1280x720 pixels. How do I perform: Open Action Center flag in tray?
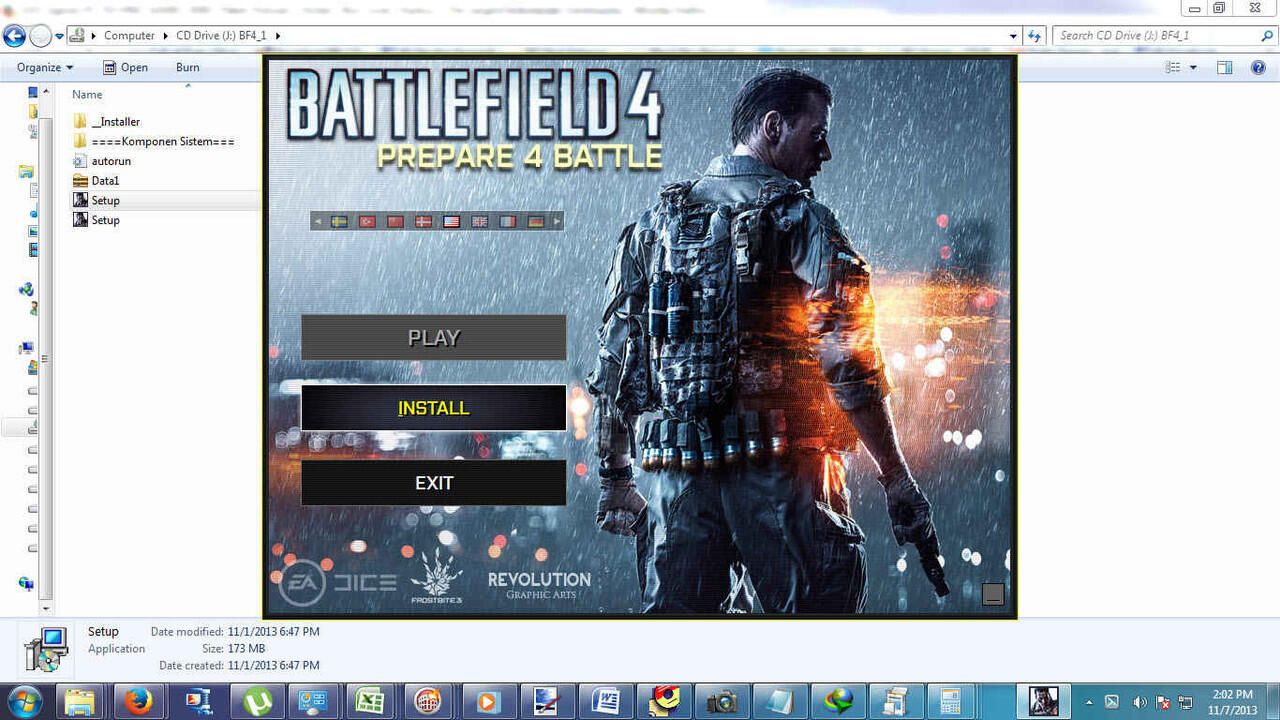(1162, 702)
